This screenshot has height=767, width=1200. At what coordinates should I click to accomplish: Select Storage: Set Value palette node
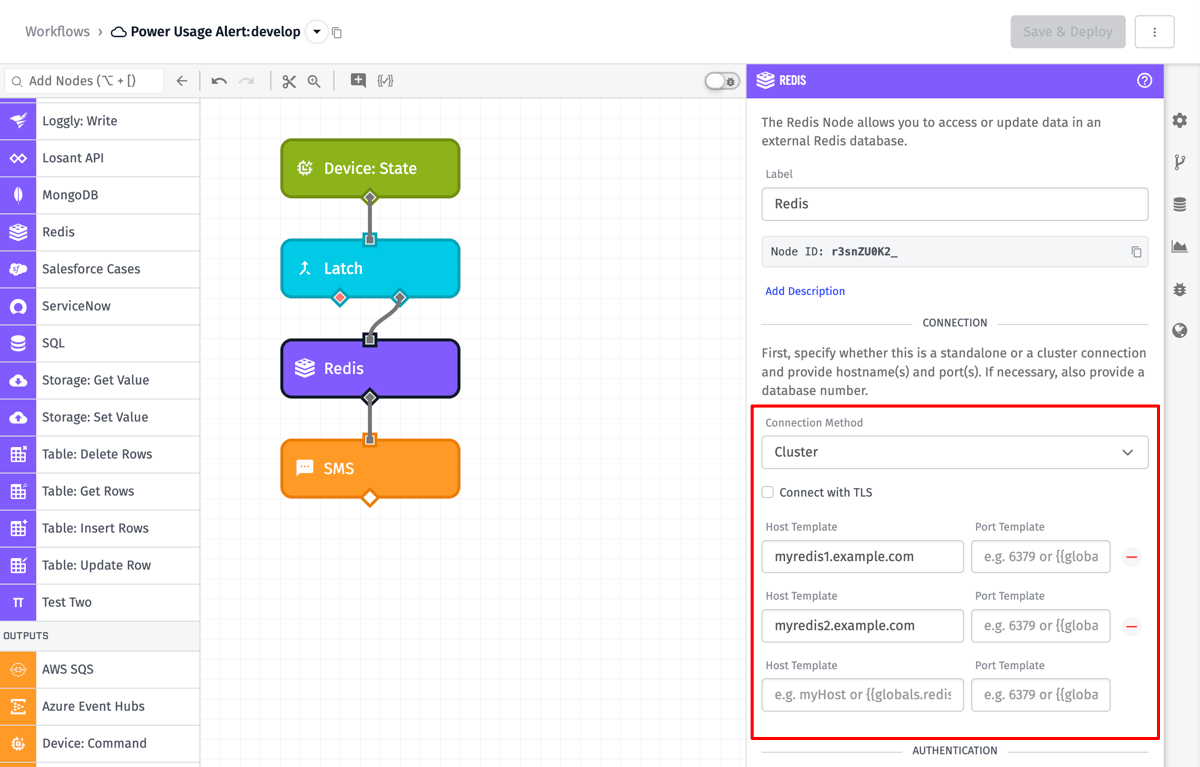(100, 417)
